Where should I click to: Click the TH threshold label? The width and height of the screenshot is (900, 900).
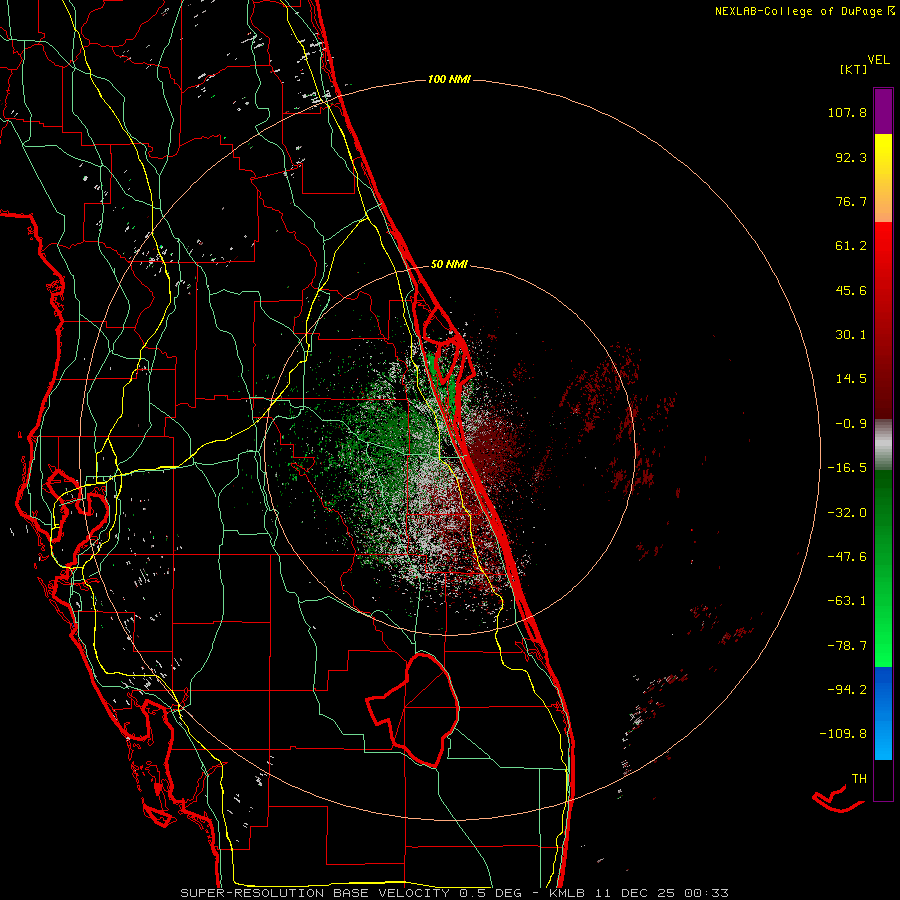(859, 779)
